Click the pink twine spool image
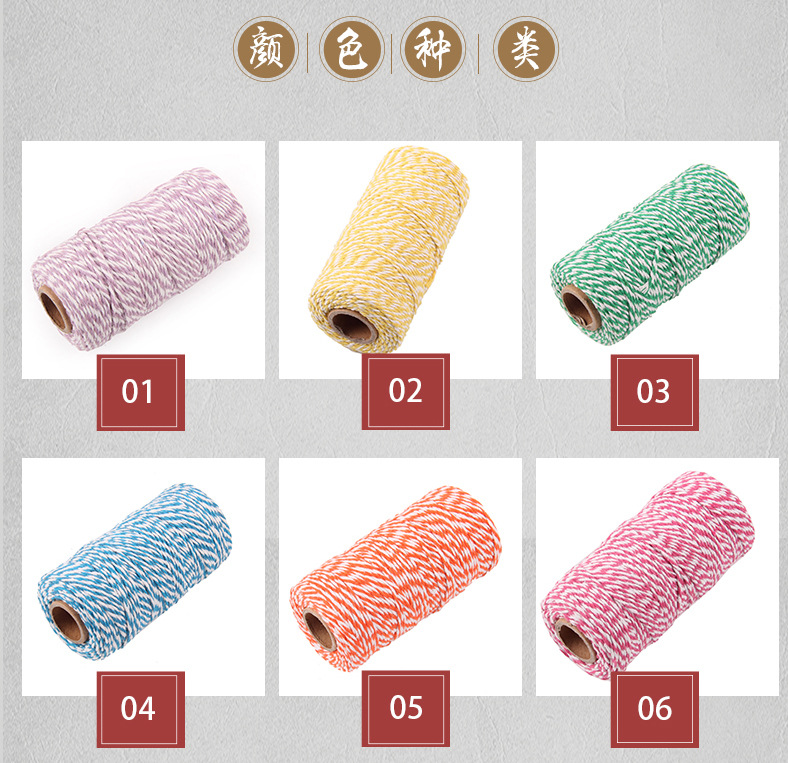 pyautogui.click(x=648, y=575)
